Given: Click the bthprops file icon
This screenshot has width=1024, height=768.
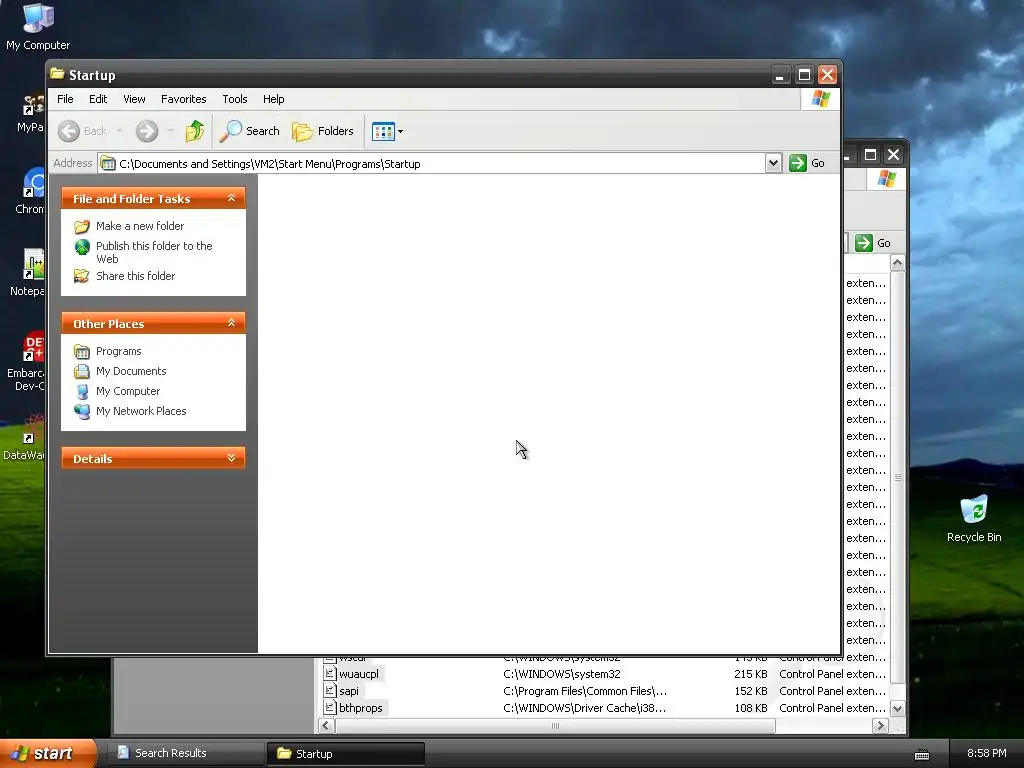Looking at the screenshot, I should pyautogui.click(x=330, y=708).
